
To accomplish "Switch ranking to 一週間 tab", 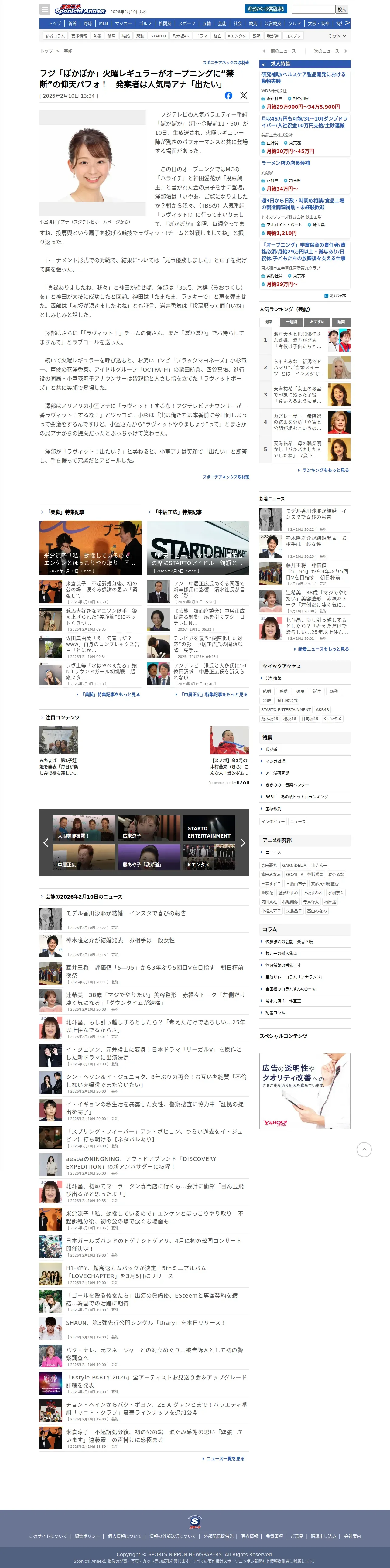I will coord(292,322).
